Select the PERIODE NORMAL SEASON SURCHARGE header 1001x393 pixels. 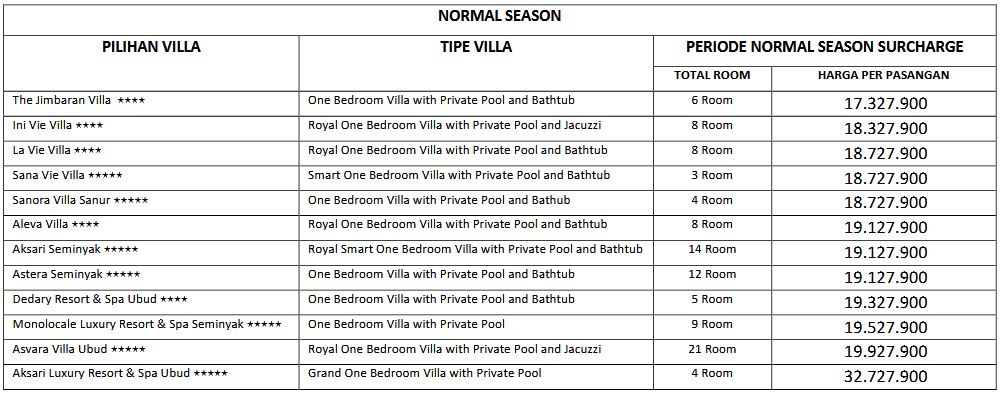pyautogui.click(x=825, y=50)
